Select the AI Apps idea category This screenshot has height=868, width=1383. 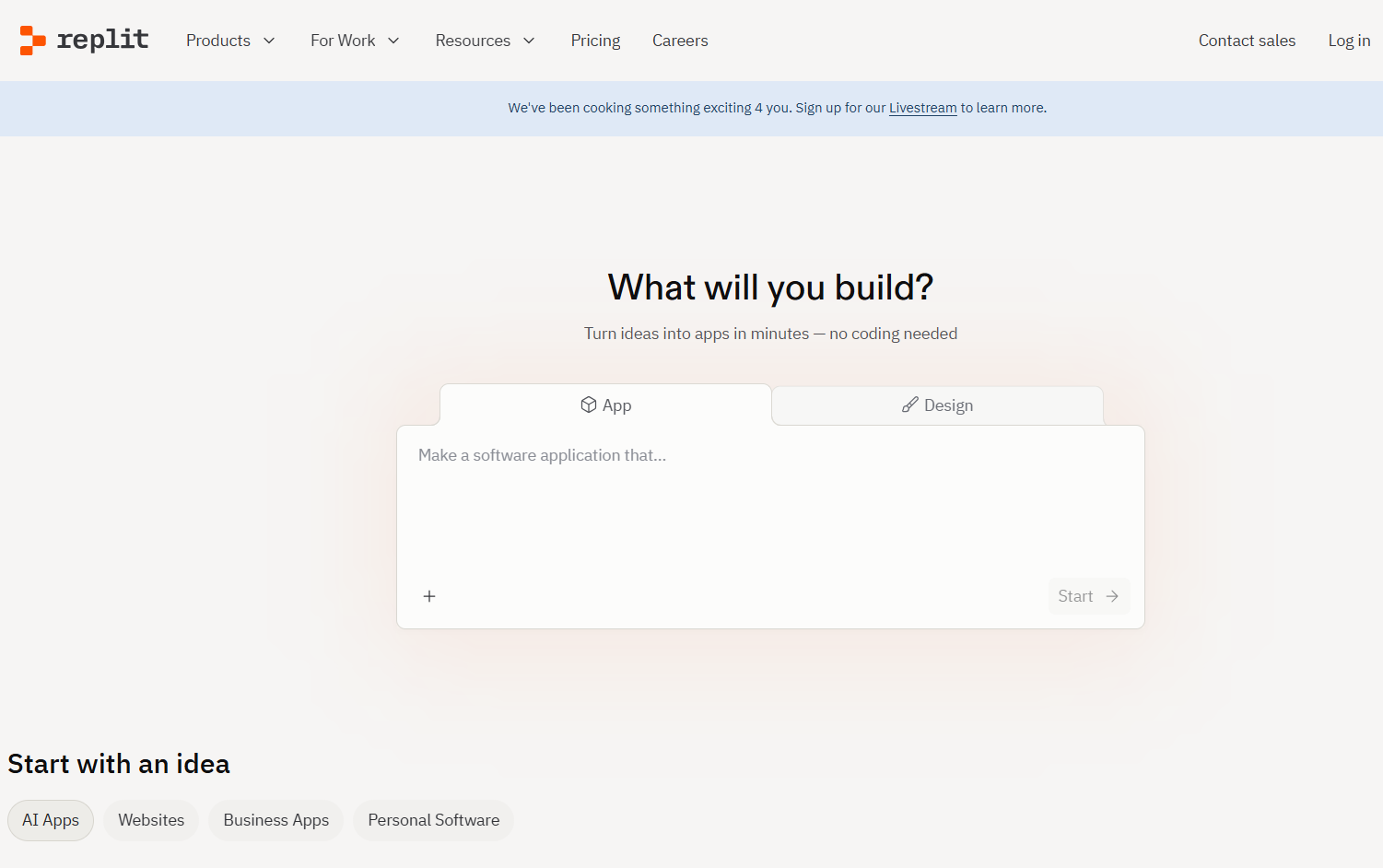pos(51,820)
